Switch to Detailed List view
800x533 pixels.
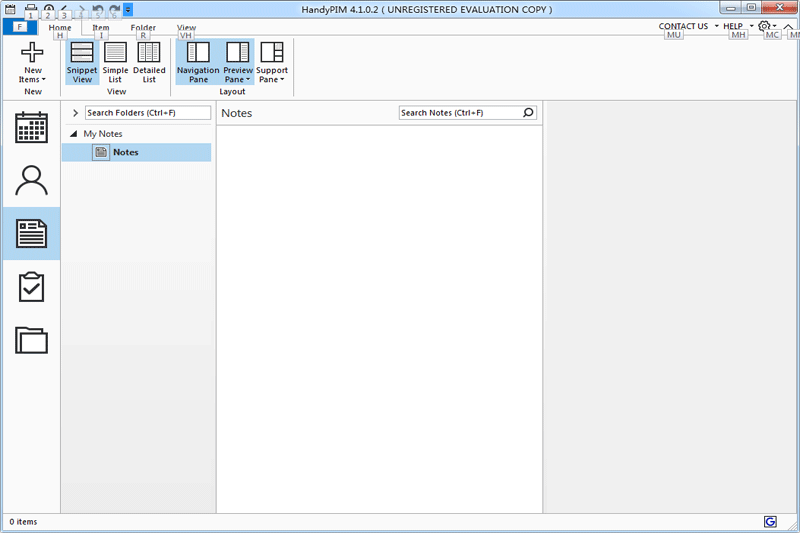(149, 62)
